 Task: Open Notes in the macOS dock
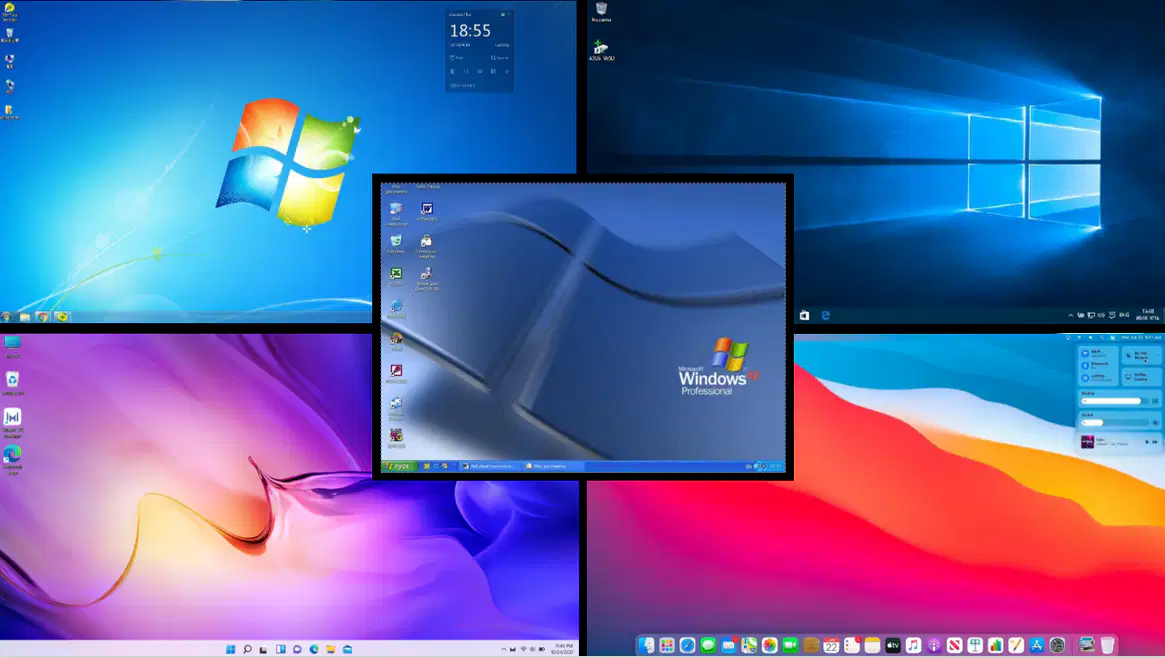(x=872, y=645)
